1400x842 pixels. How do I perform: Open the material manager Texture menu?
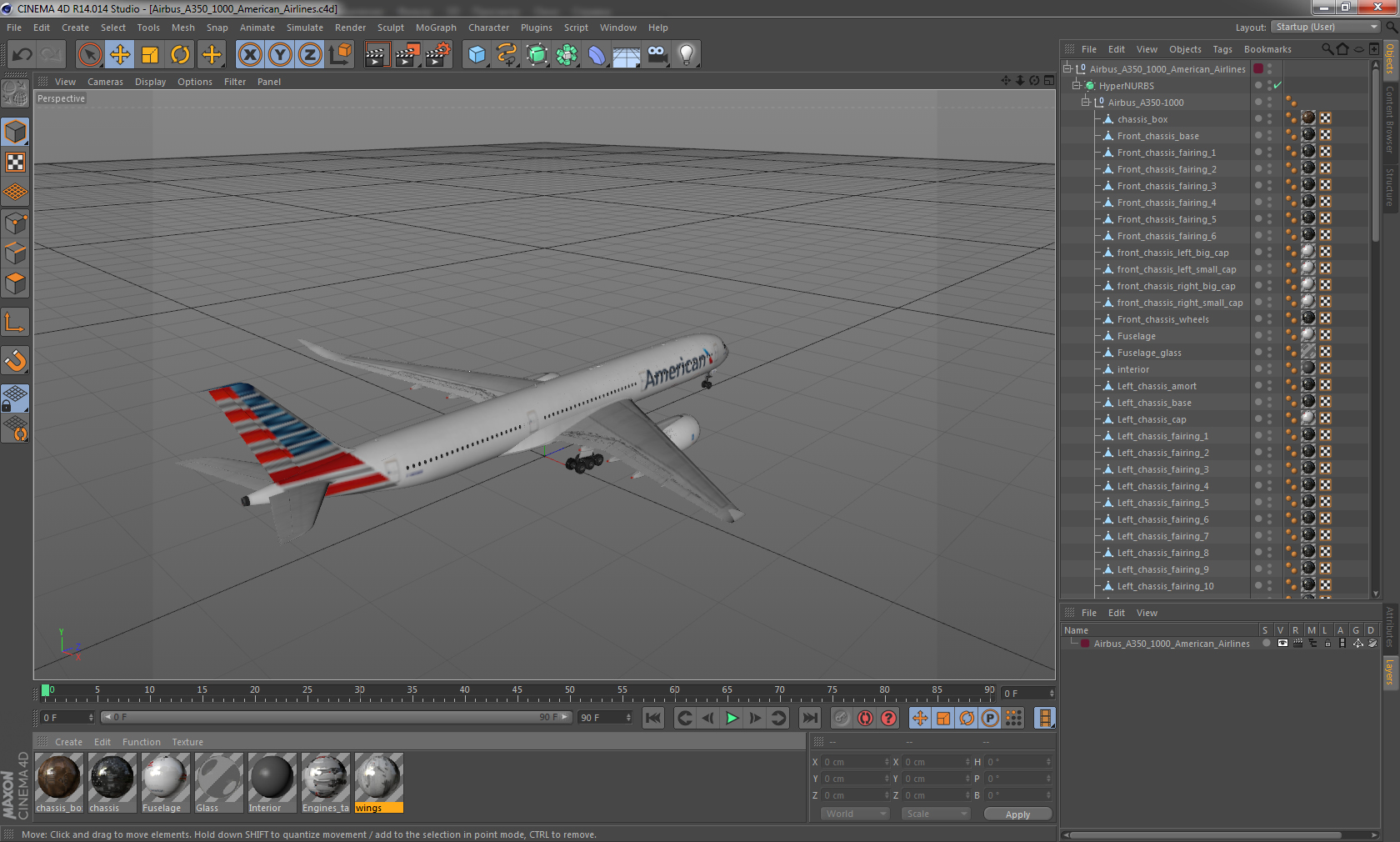point(187,742)
